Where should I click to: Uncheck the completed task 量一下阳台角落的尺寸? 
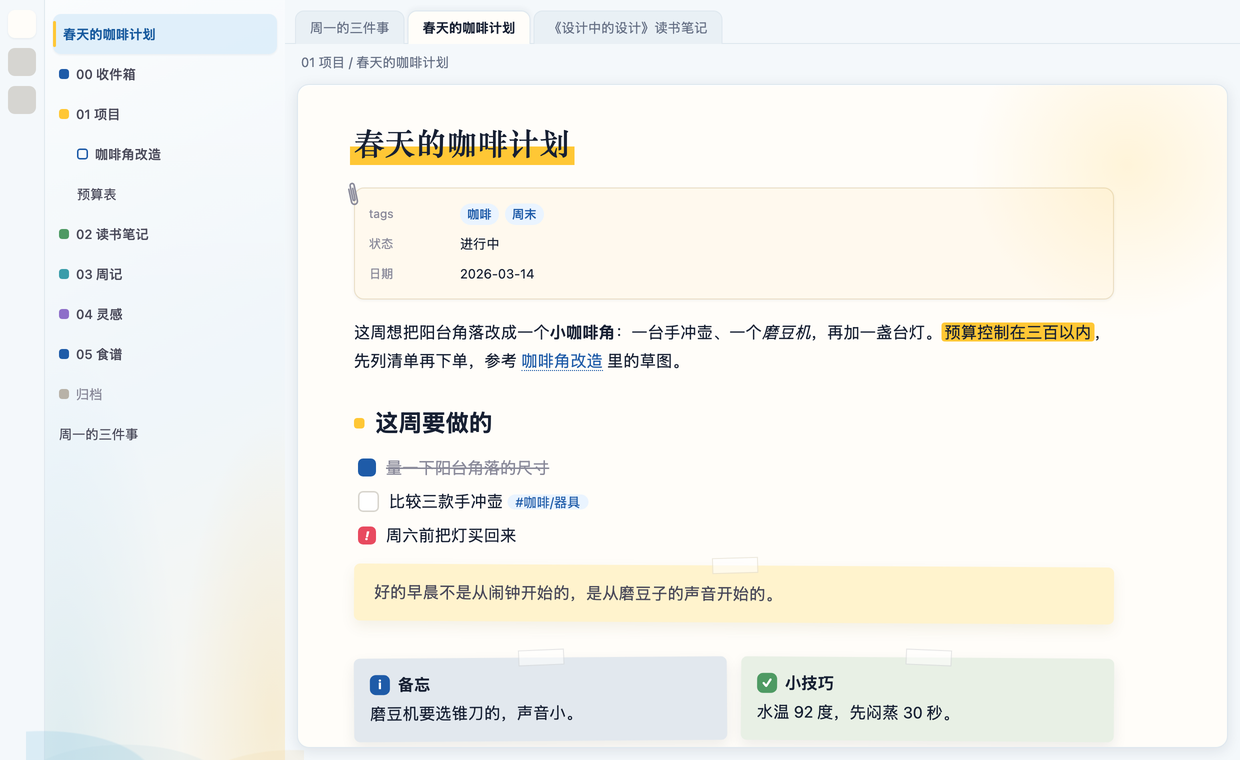(x=367, y=468)
